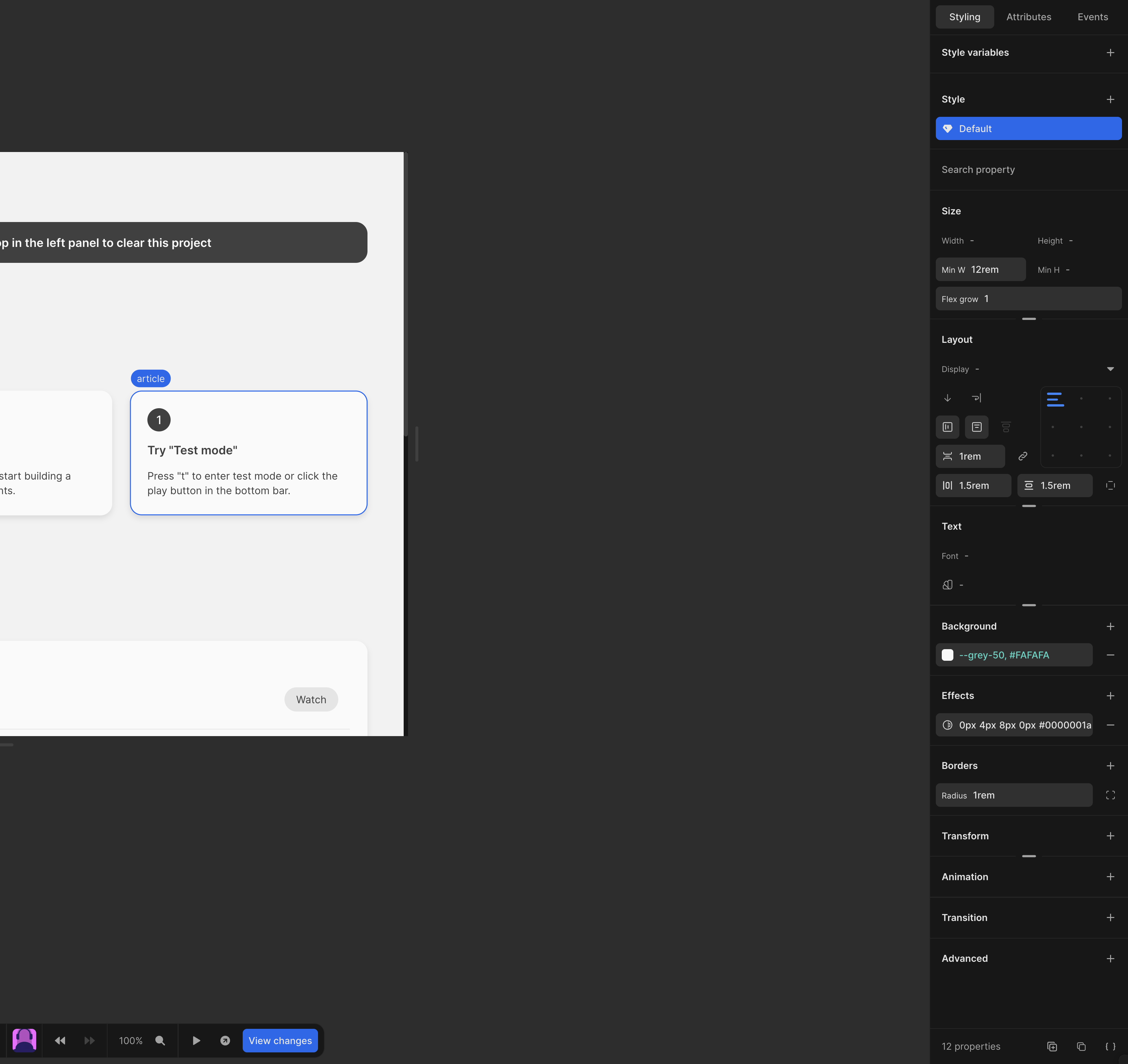Click the View changes button

pyautogui.click(x=280, y=1040)
